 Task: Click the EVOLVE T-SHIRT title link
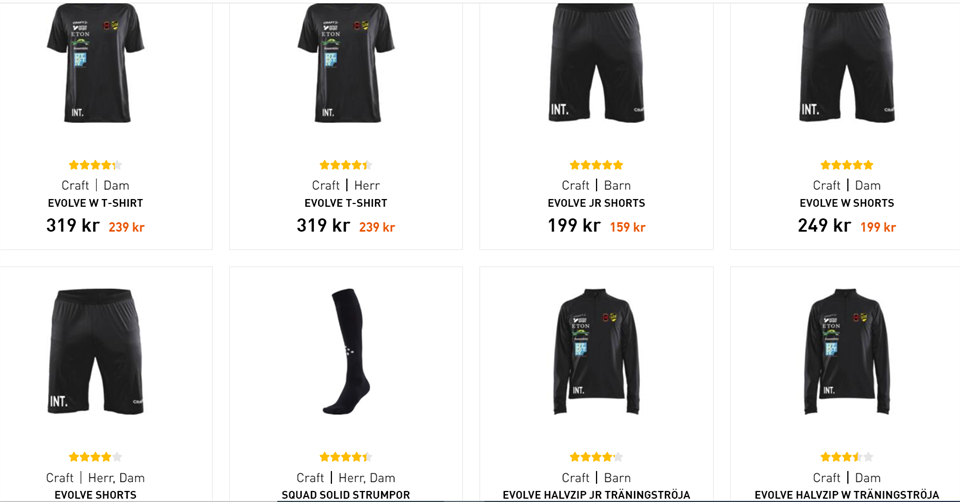pos(346,203)
